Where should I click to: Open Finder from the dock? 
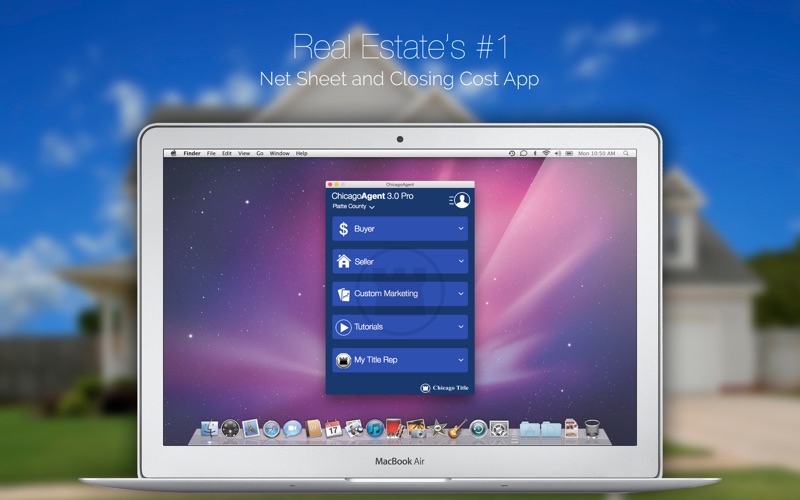[209, 429]
